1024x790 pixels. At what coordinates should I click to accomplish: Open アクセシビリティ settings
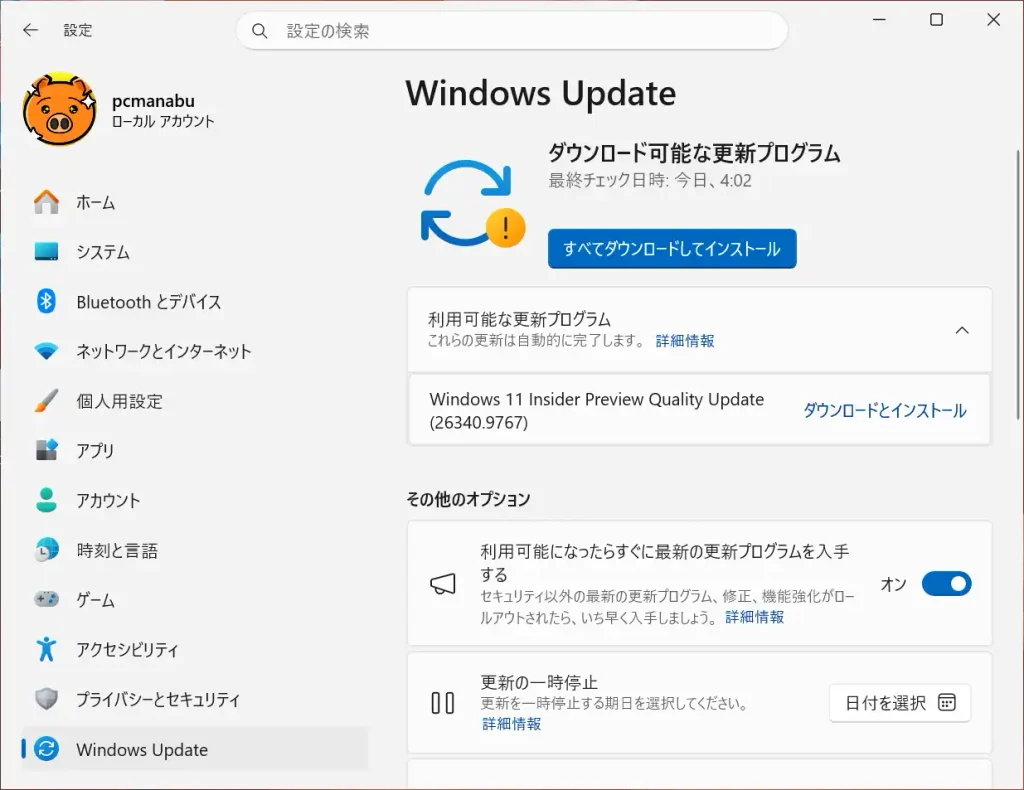tap(195, 650)
